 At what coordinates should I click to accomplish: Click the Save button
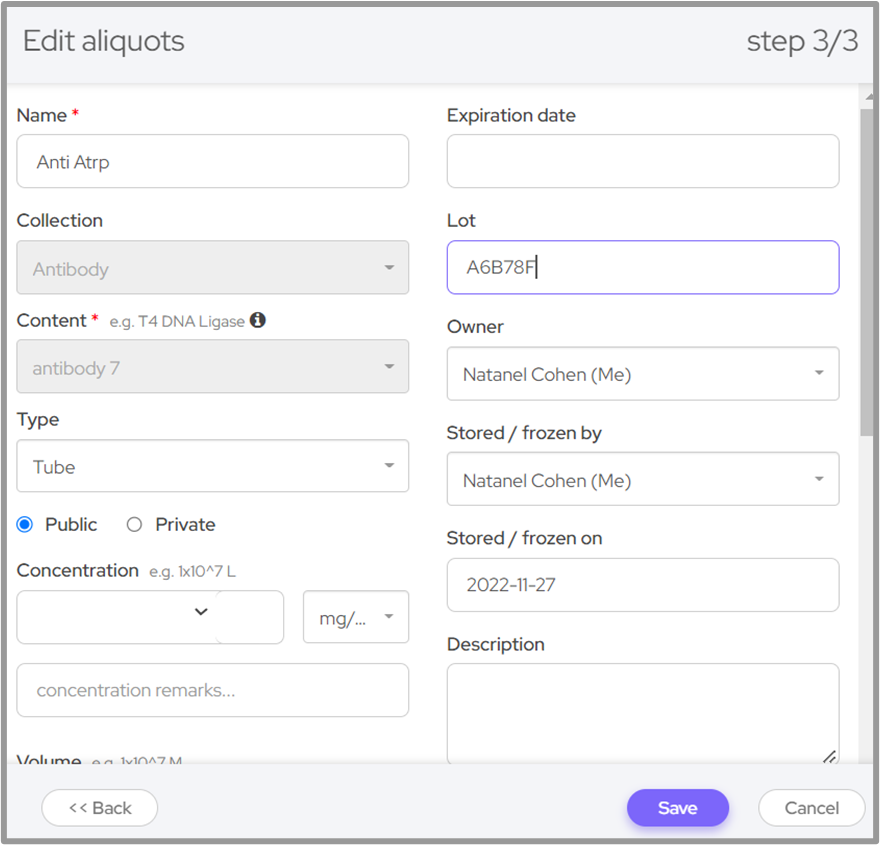(677, 808)
